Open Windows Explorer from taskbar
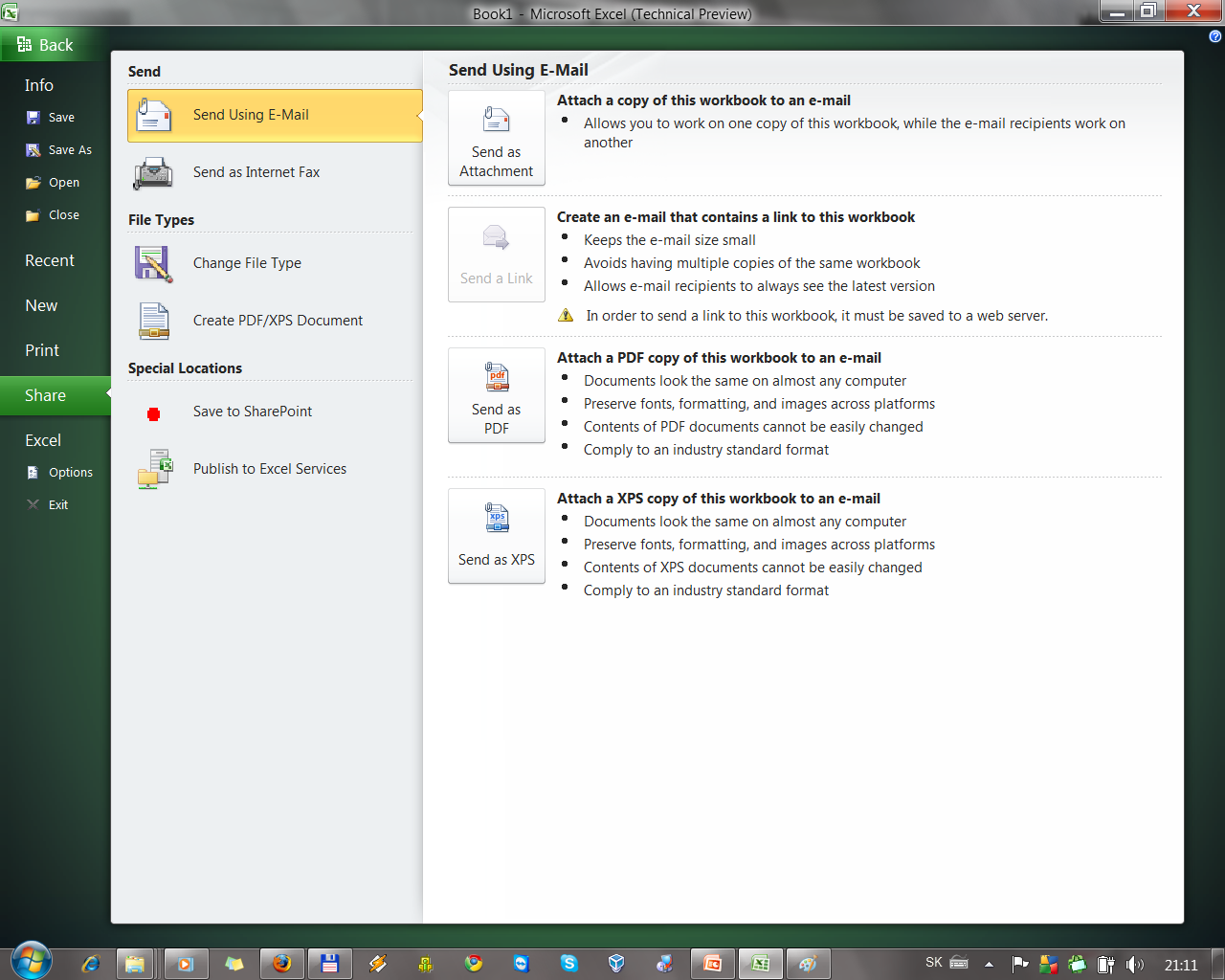The image size is (1225, 980). point(135,964)
